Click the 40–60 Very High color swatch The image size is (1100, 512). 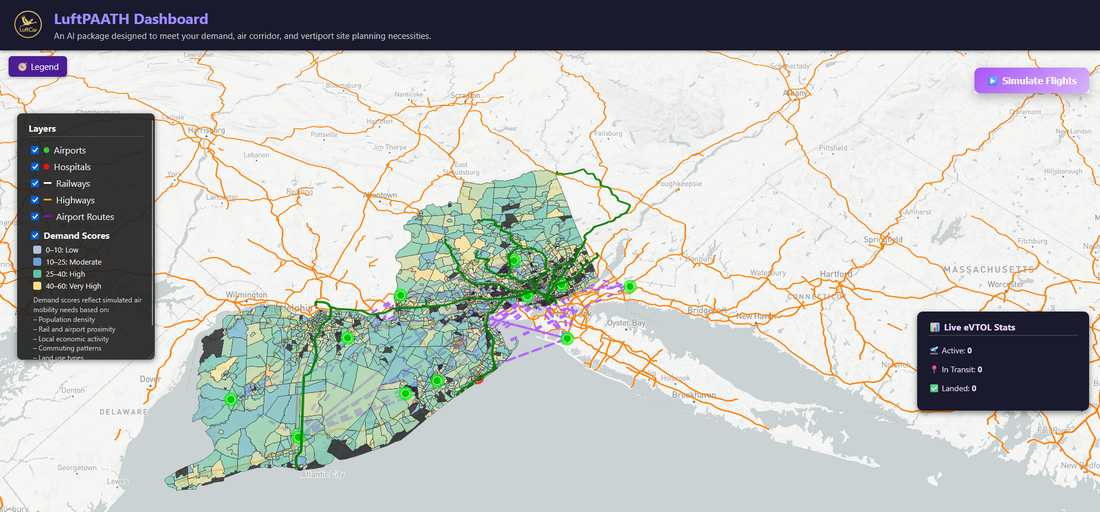click(37, 286)
